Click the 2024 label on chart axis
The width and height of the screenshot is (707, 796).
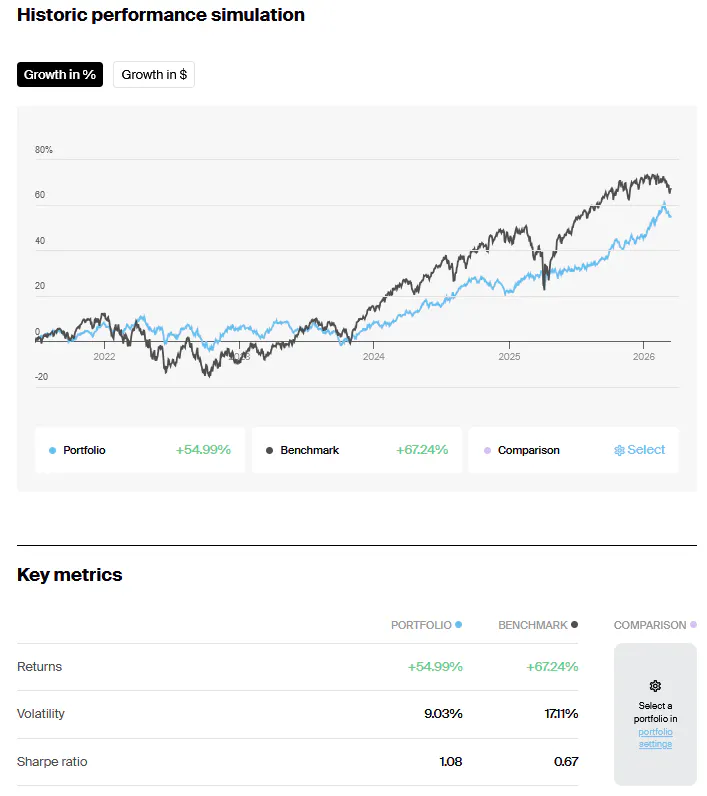point(373,357)
